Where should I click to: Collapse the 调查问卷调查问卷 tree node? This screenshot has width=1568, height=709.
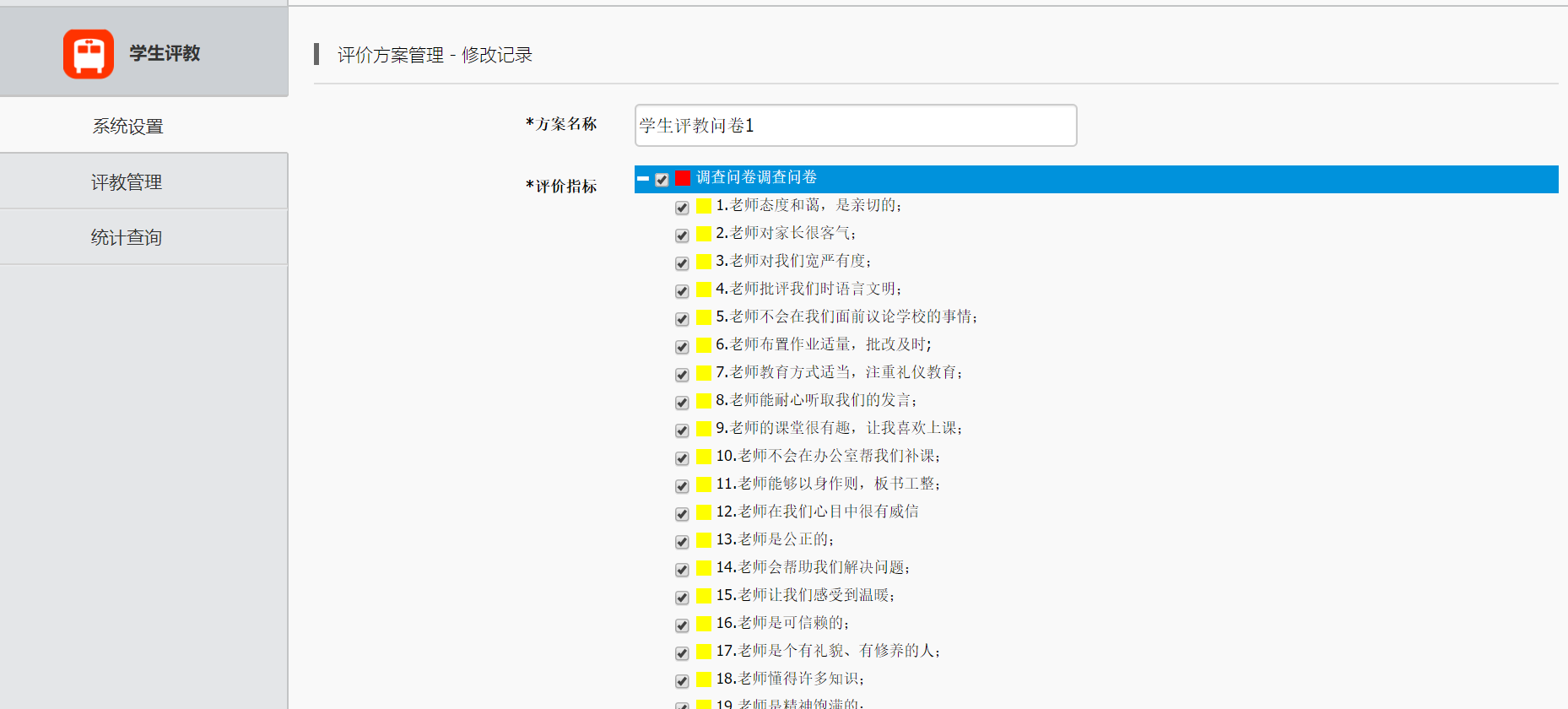click(x=643, y=179)
